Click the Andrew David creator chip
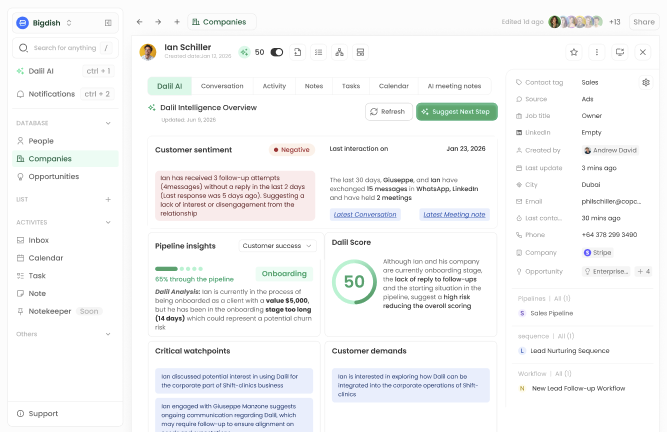The image size is (667, 432). coord(610,151)
